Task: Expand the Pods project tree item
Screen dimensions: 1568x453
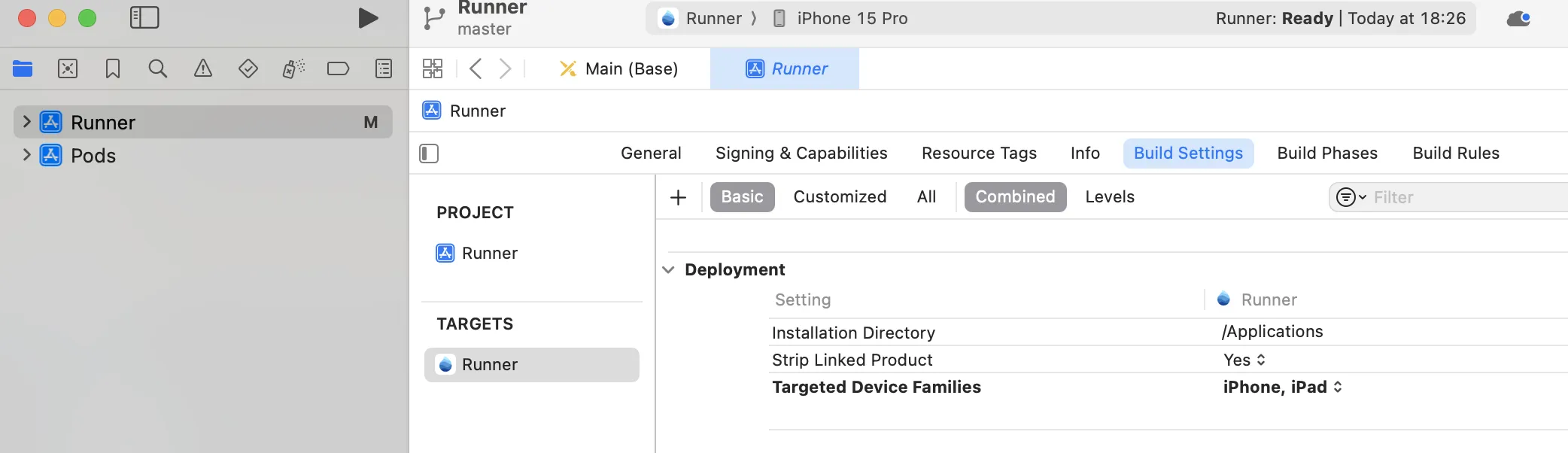Action: point(27,155)
